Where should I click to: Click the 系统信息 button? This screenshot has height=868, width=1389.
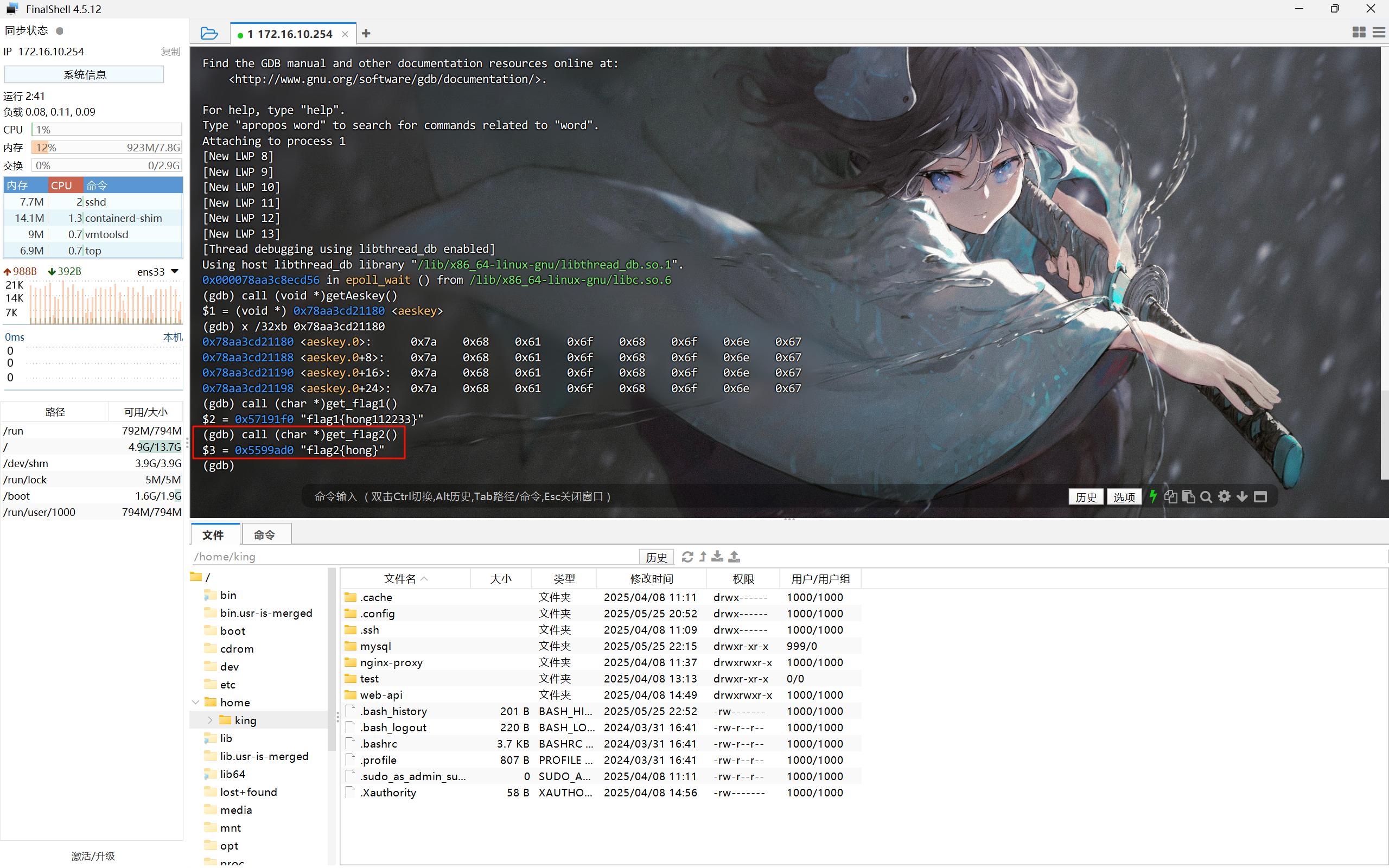pyautogui.click(x=85, y=75)
